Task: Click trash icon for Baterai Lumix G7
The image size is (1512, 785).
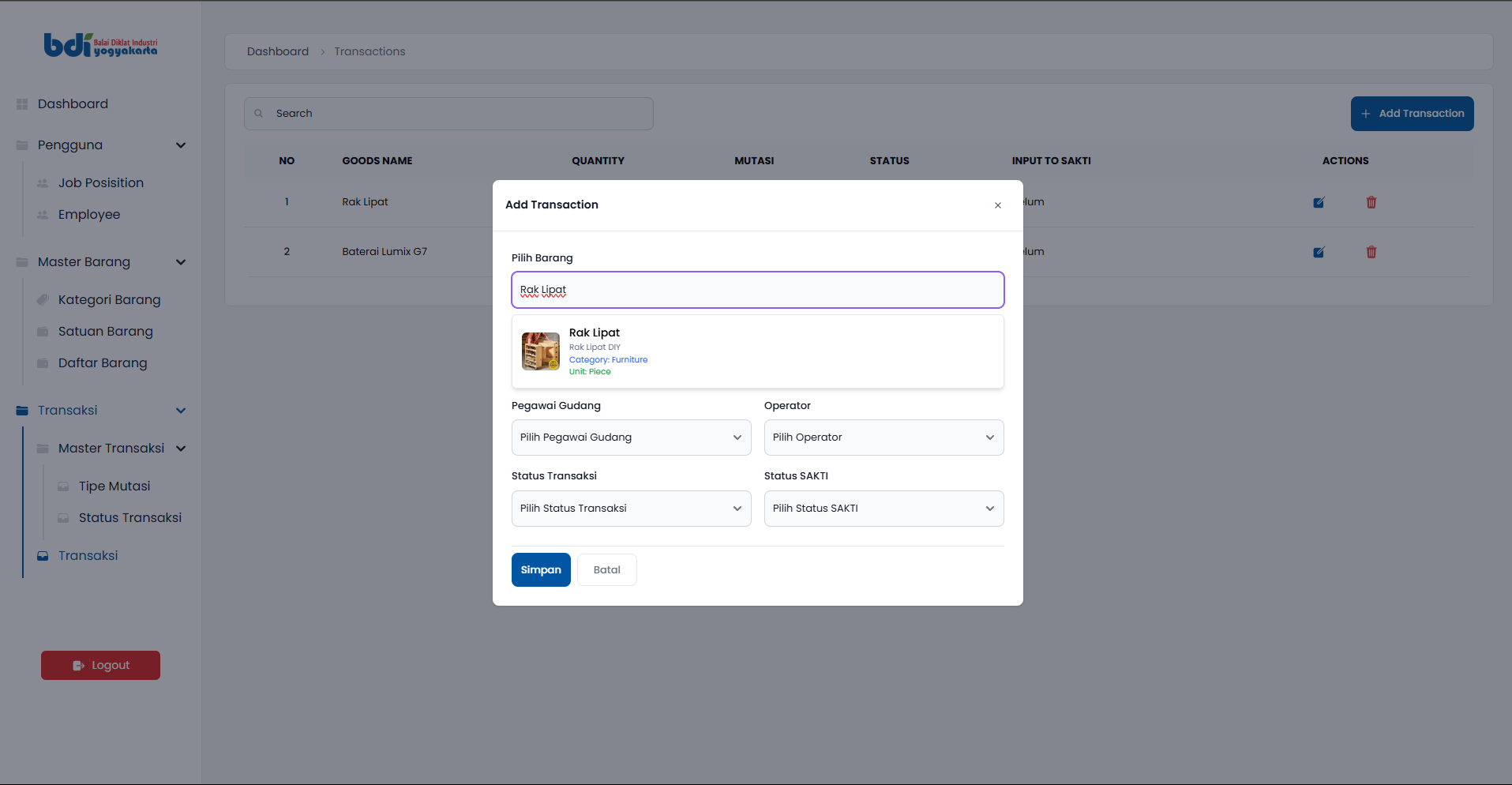Action: pos(1371,252)
